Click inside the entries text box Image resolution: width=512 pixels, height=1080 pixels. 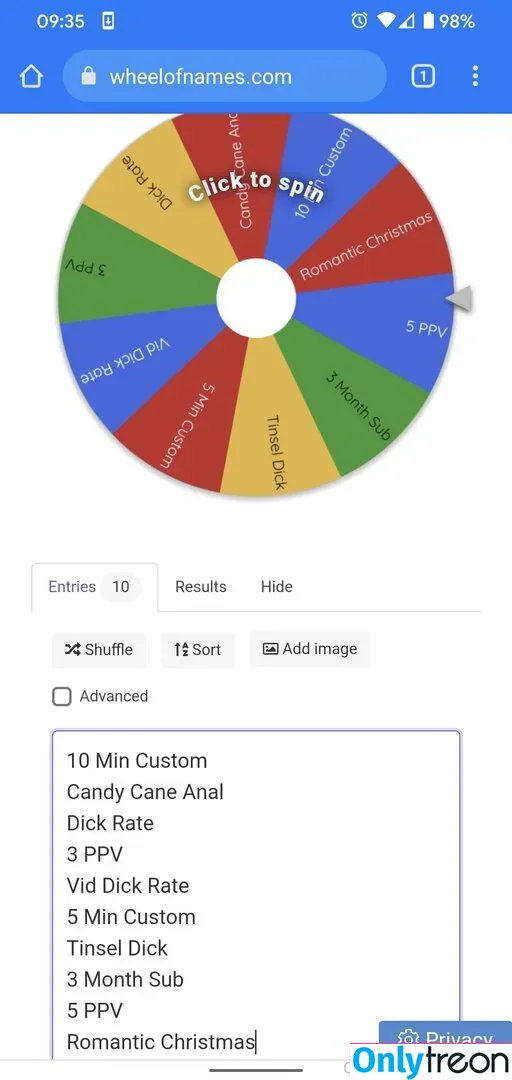pyautogui.click(x=256, y=893)
